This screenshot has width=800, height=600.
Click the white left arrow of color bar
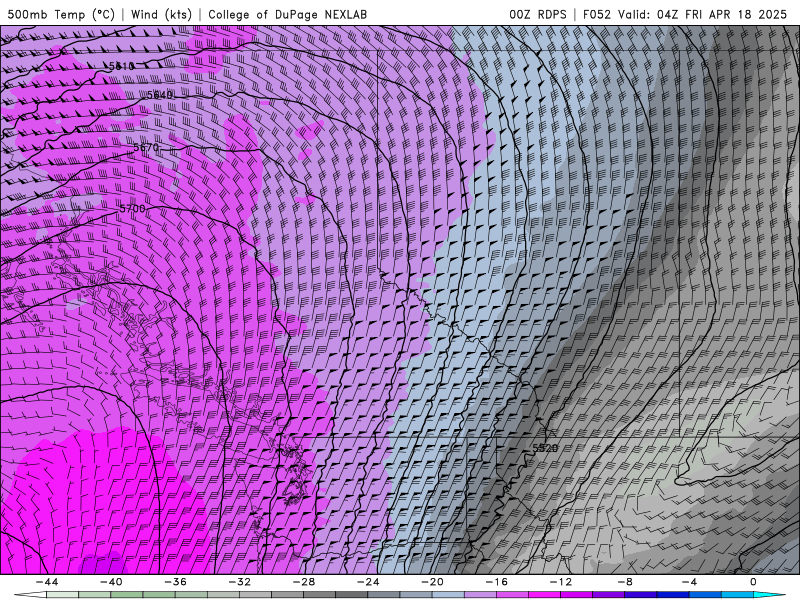click(x=30, y=595)
